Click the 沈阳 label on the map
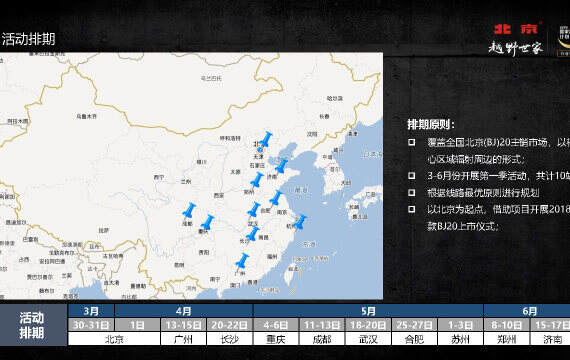570x360 pixels. 312,134
